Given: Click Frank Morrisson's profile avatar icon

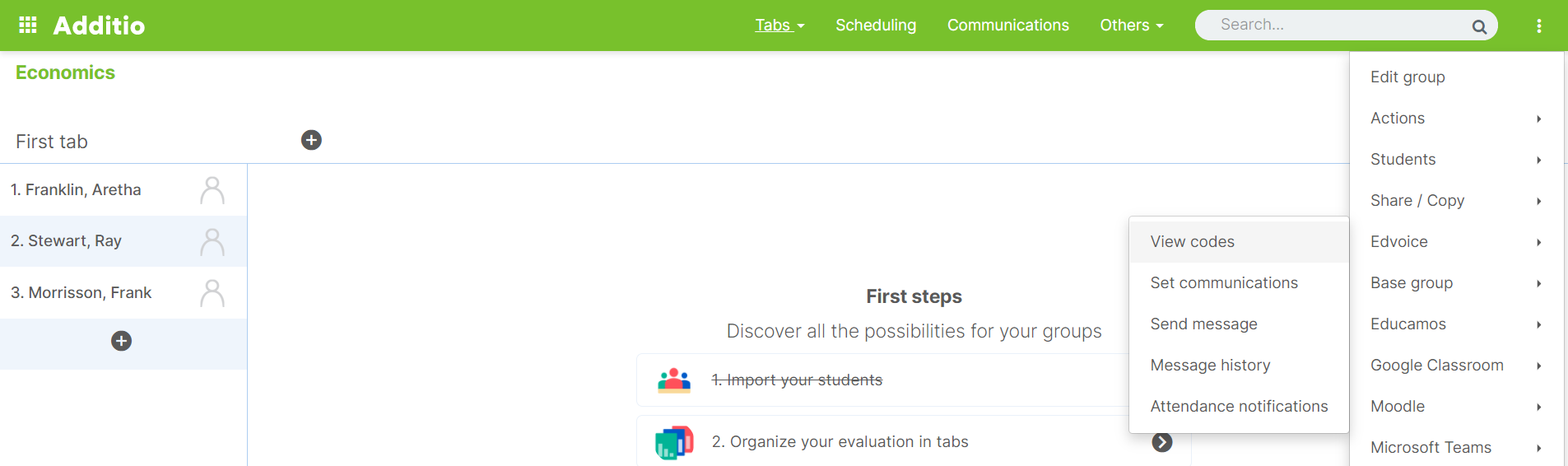Looking at the screenshot, I should pos(212,293).
